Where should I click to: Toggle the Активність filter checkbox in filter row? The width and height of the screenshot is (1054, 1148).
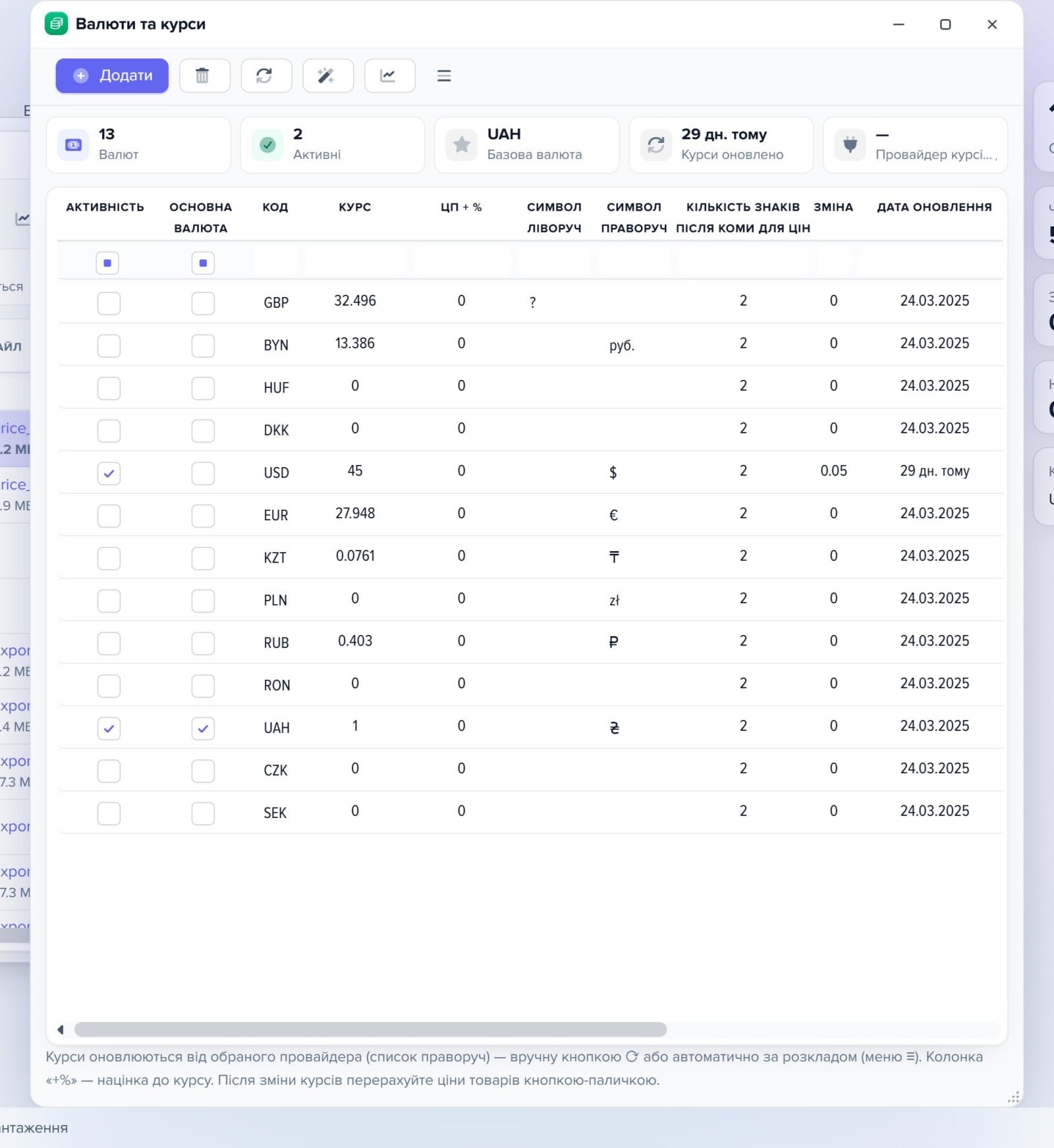coord(107,263)
